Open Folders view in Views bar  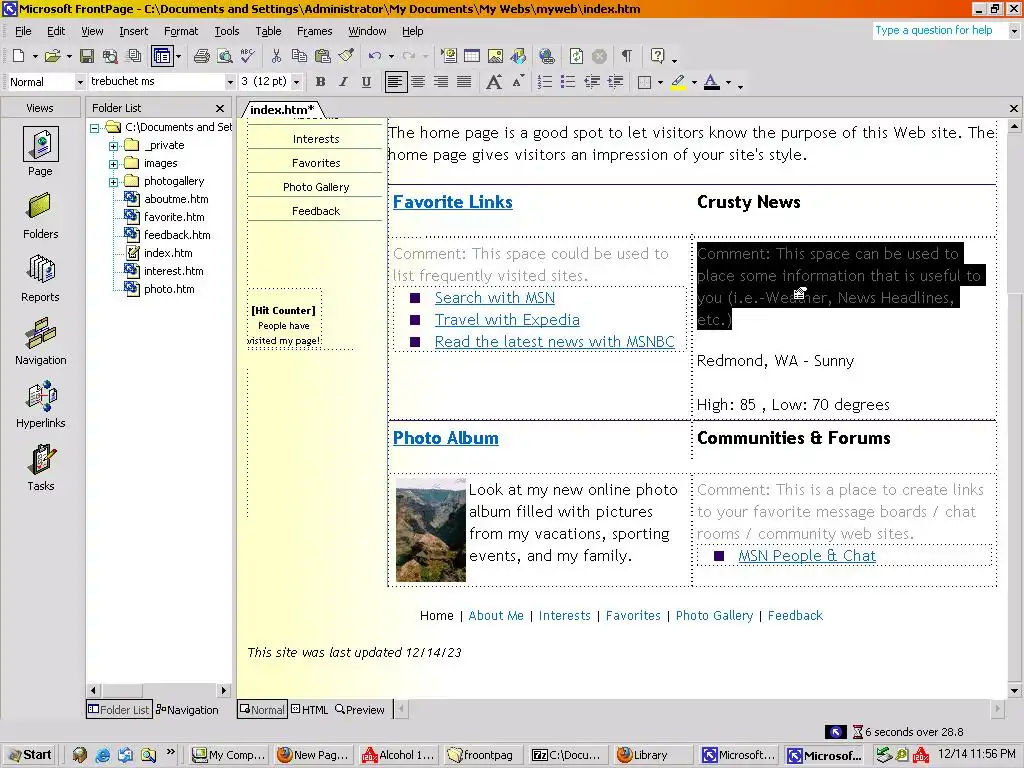(40, 216)
